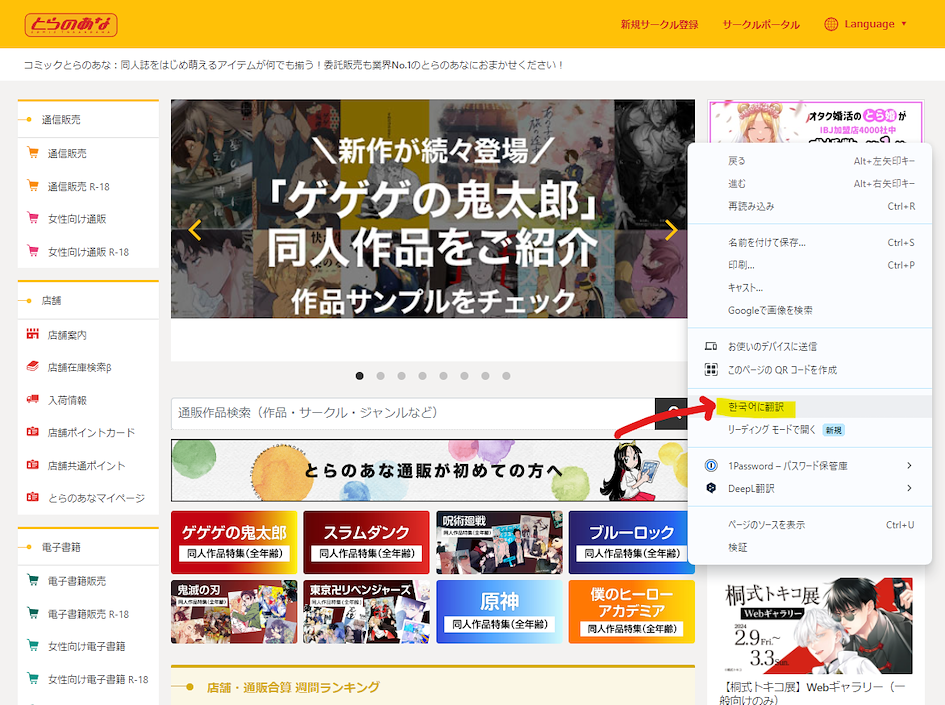Choose 検証 in the context menu
945x705 pixels.
point(809,547)
